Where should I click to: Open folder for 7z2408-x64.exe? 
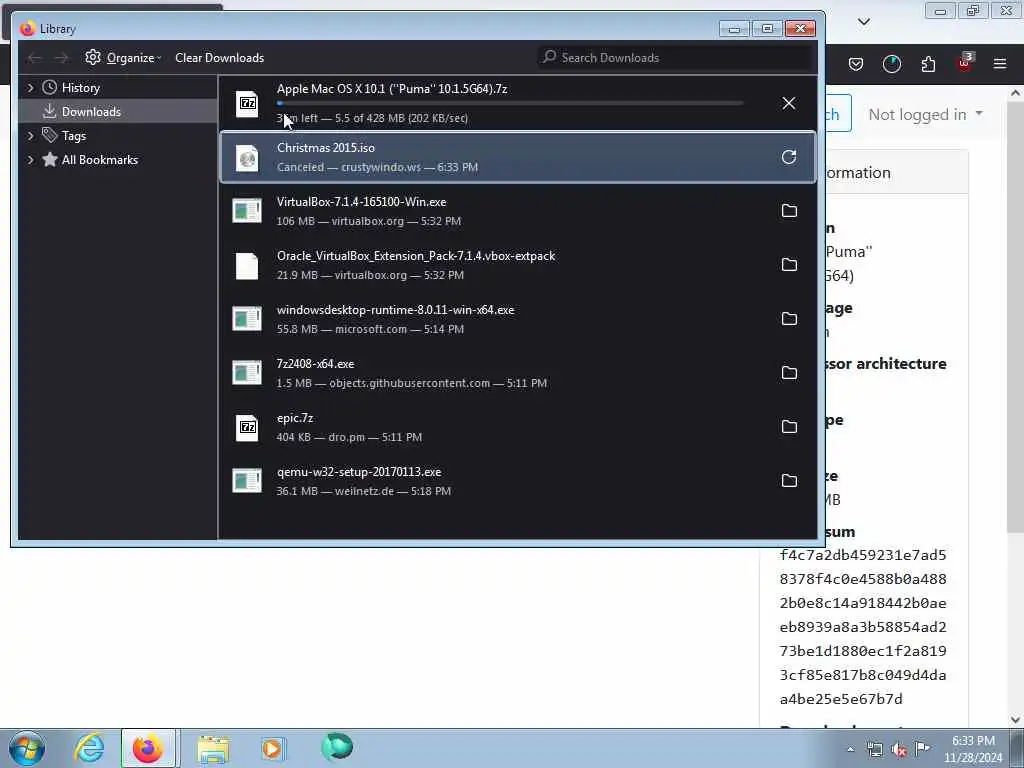[x=789, y=372]
